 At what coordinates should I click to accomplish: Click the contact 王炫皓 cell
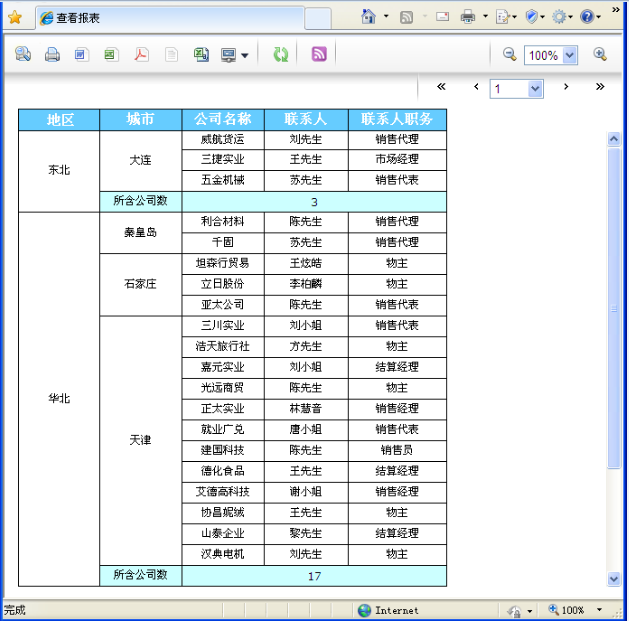tap(306, 263)
